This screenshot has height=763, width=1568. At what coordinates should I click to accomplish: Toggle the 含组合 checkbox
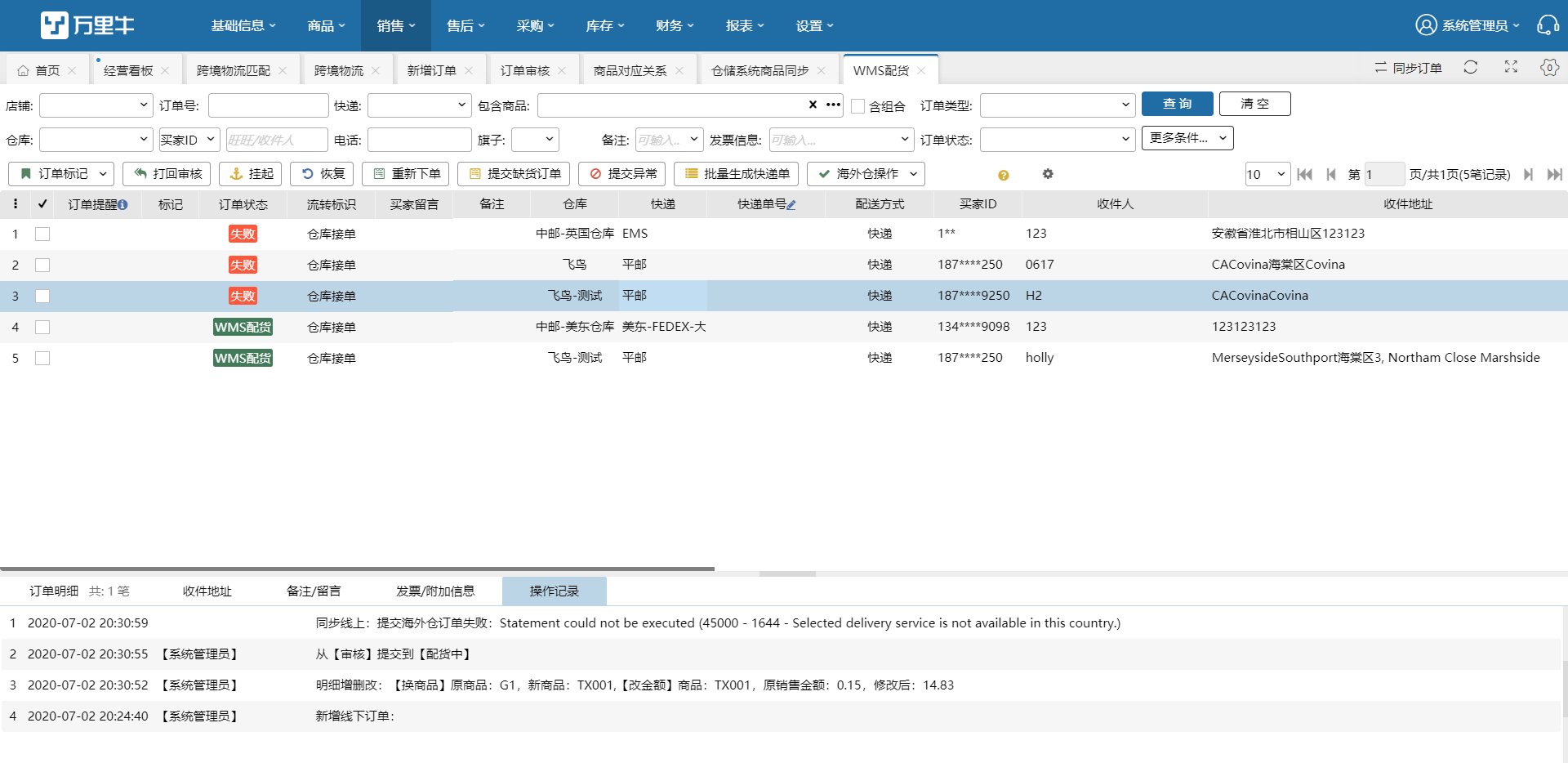pyautogui.click(x=857, y=106)
